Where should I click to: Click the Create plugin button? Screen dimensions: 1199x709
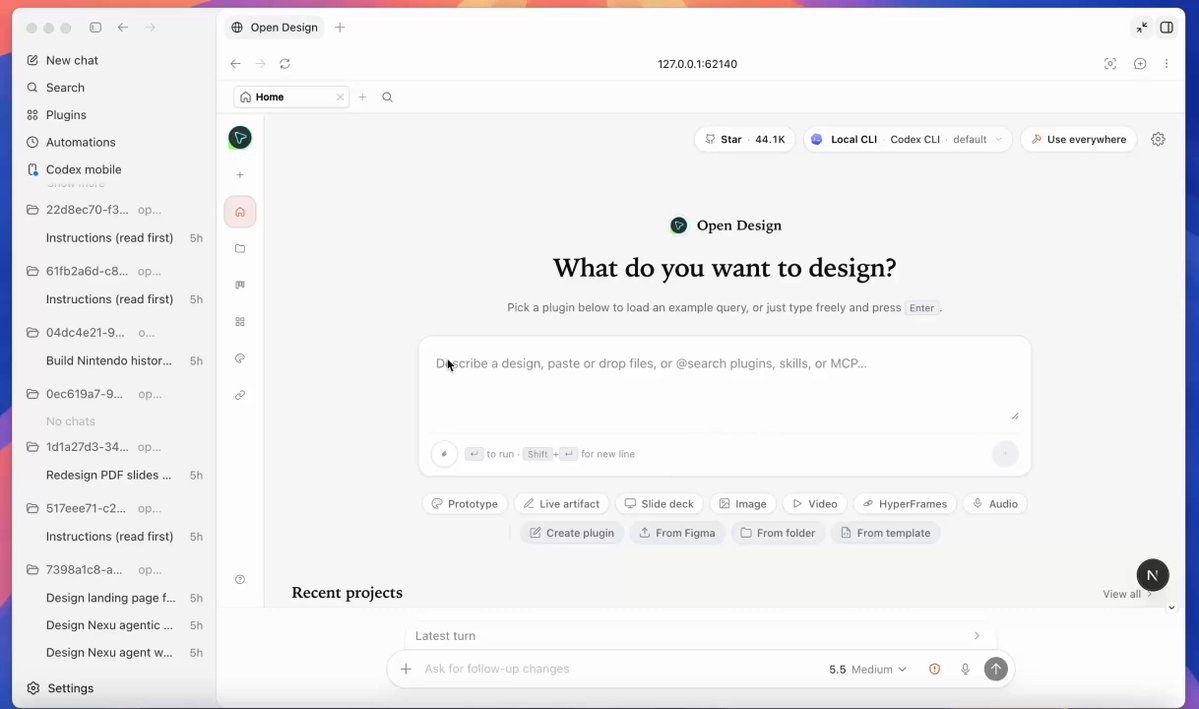tap(572, 533)
